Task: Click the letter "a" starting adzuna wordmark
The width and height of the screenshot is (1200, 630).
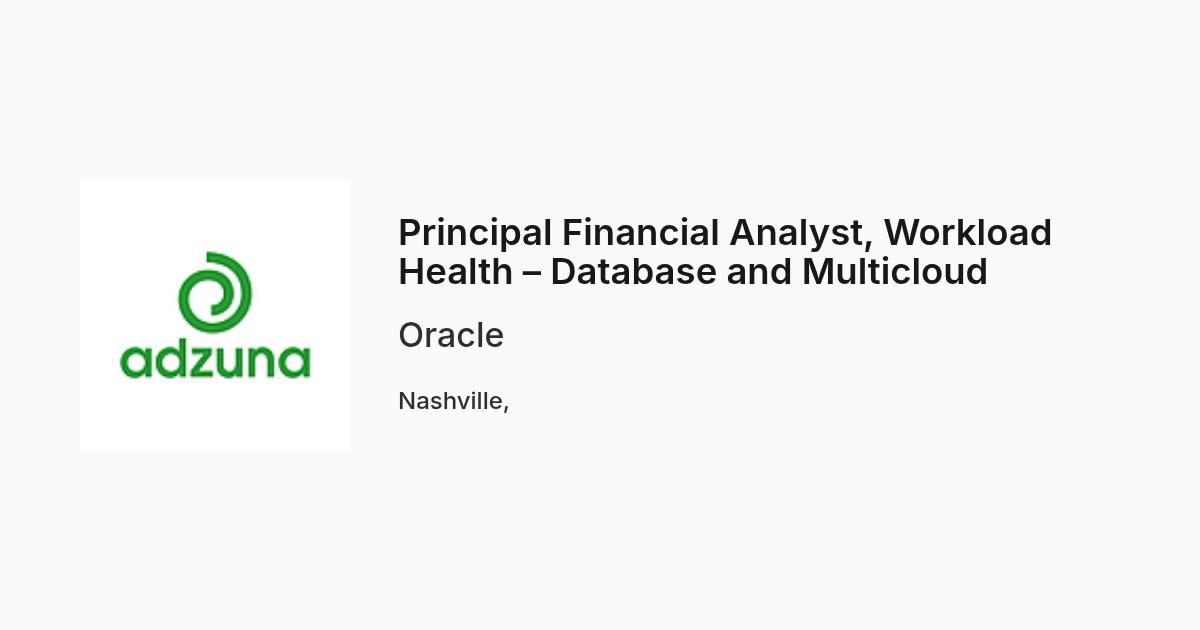Action: 135,362
